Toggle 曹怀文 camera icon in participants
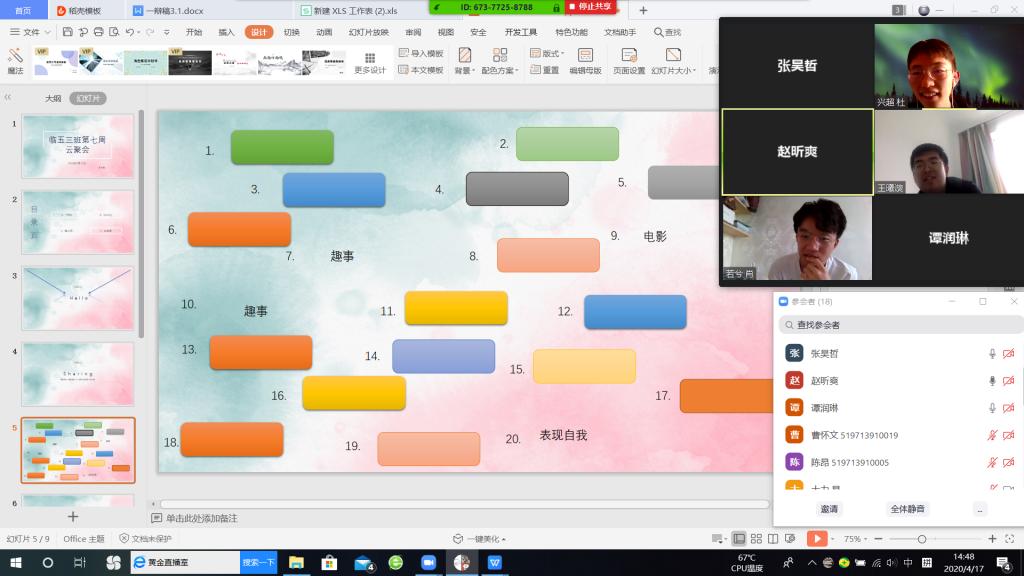The image size is (1024, 576). pyautogui.click(x=1008, y=435)
